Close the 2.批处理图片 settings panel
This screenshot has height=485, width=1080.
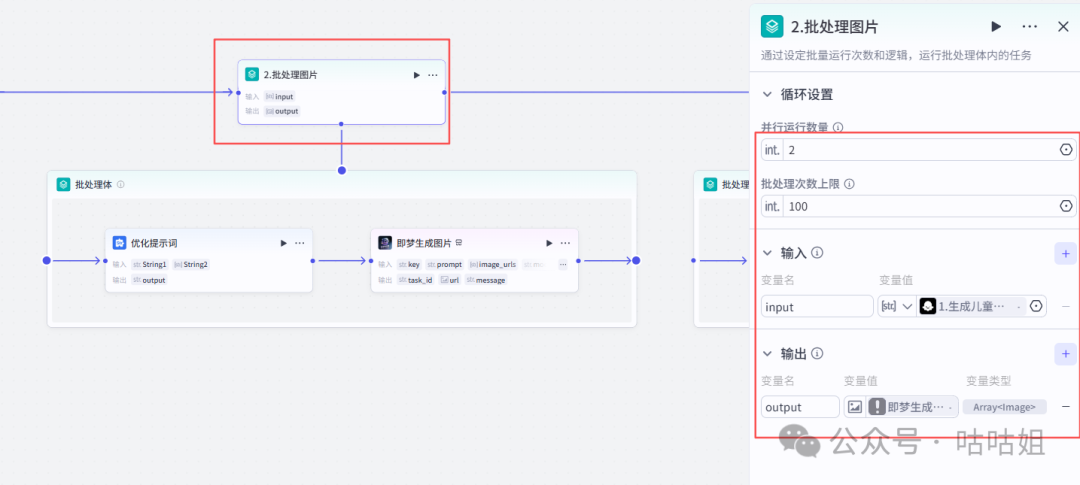pos(1063,27)
